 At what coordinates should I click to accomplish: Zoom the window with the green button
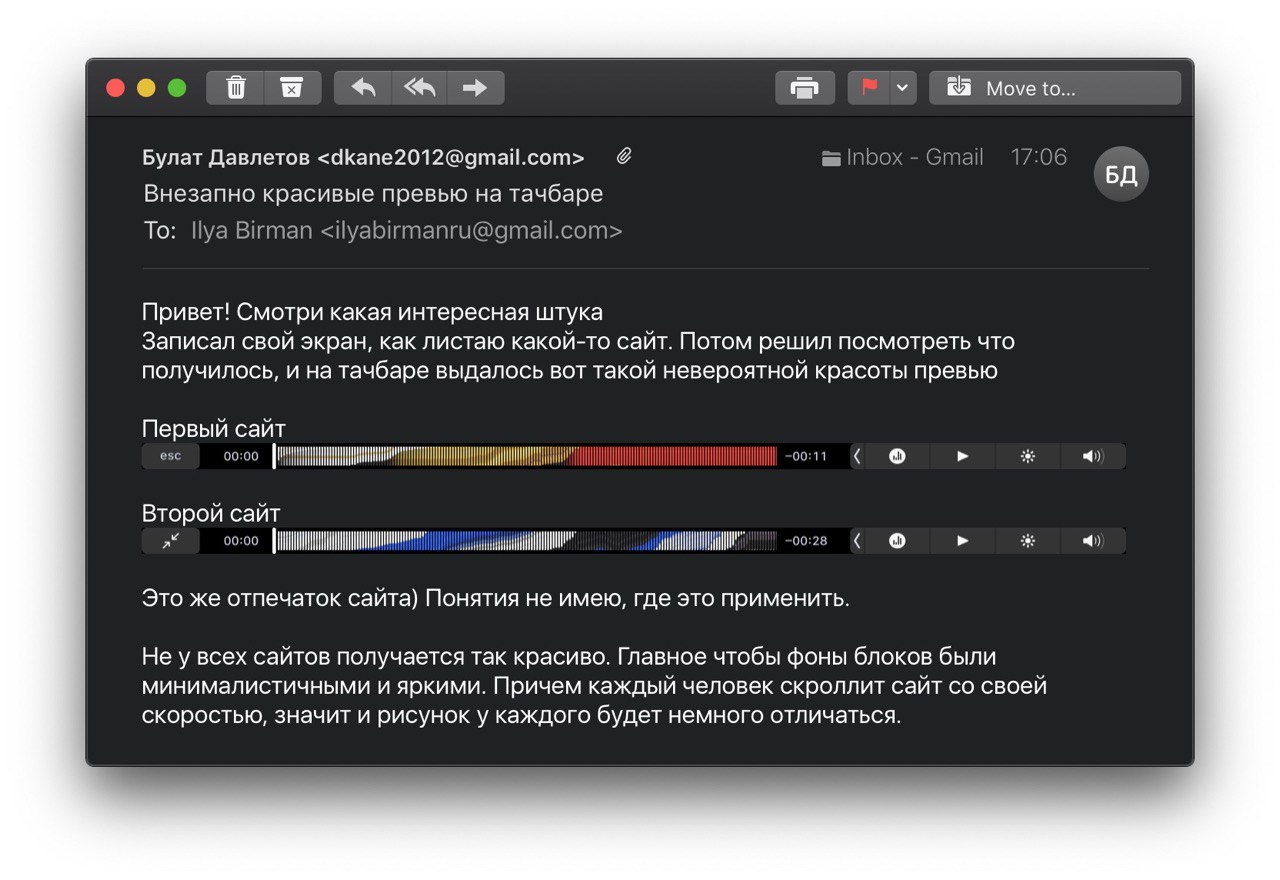pyautogui.click(x=177, y=88)
